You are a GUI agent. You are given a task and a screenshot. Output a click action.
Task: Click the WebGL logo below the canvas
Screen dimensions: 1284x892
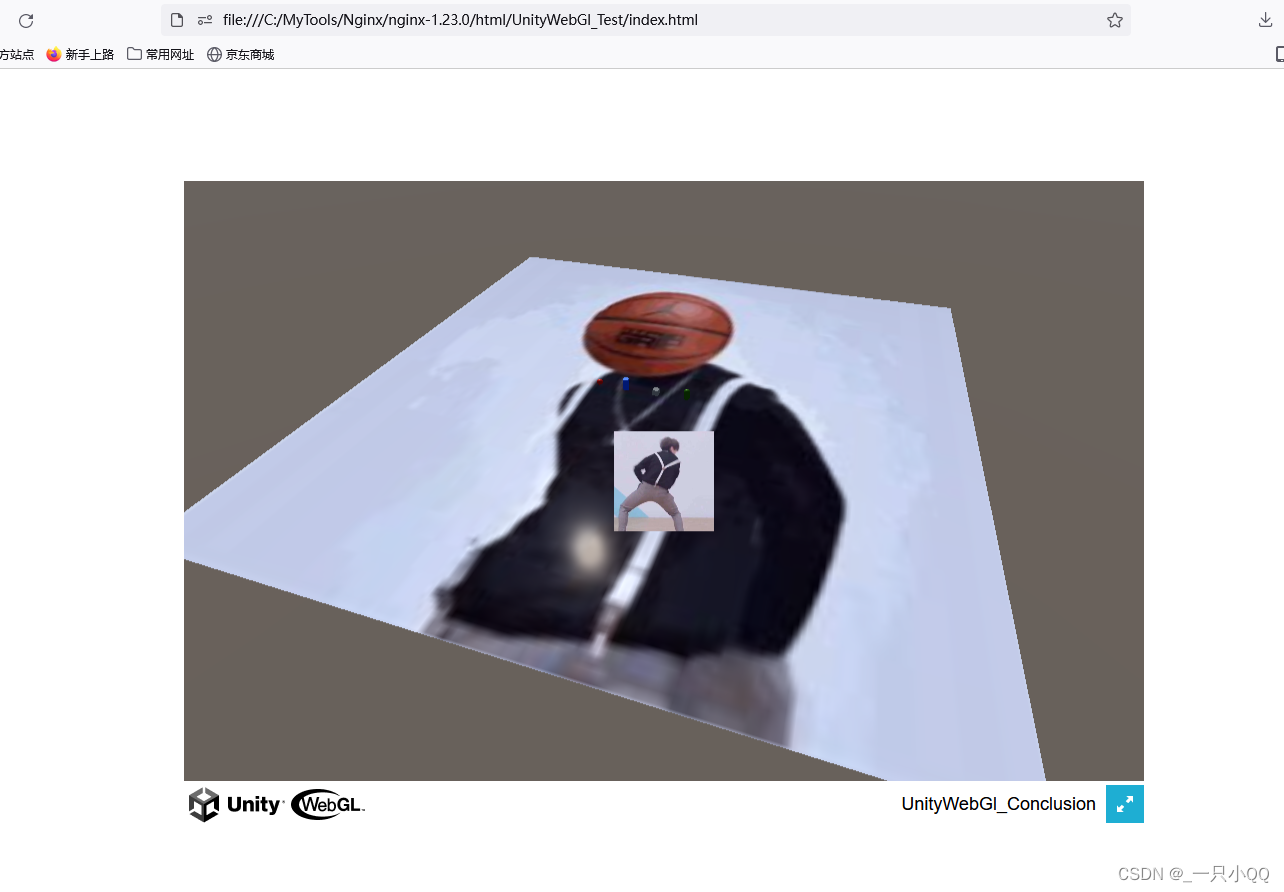tap(328, 804)
